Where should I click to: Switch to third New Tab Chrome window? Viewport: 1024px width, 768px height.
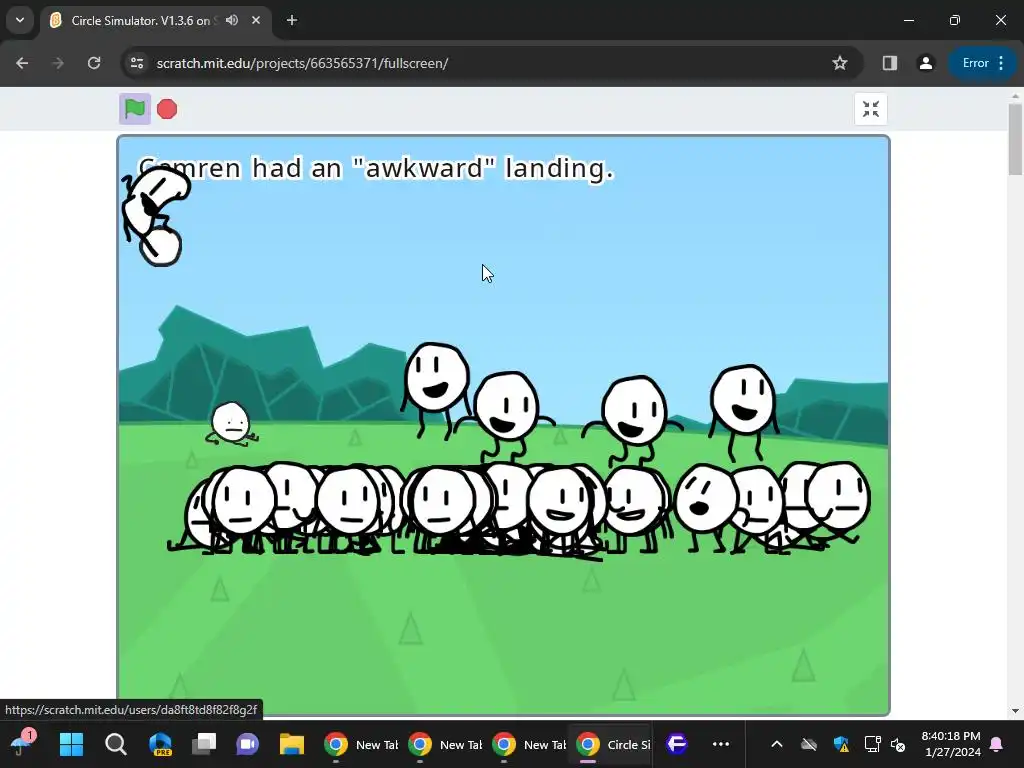(x=529, y=744)
